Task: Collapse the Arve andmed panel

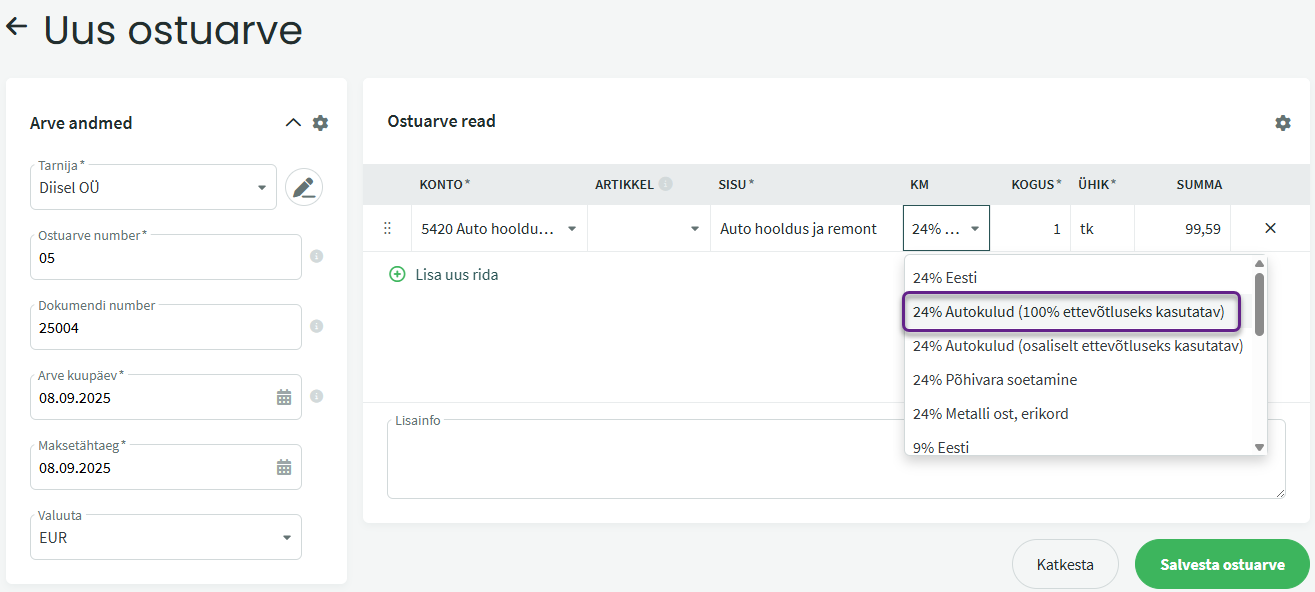Action: click(x=293, y=123)
